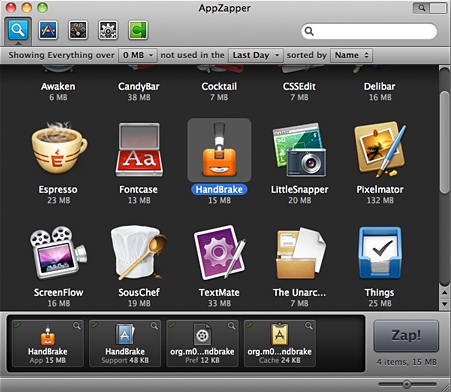The height and width of the screenshot is (392, 451).
Task: Open the sorted by Name dropdown
Action: [352, 55]
